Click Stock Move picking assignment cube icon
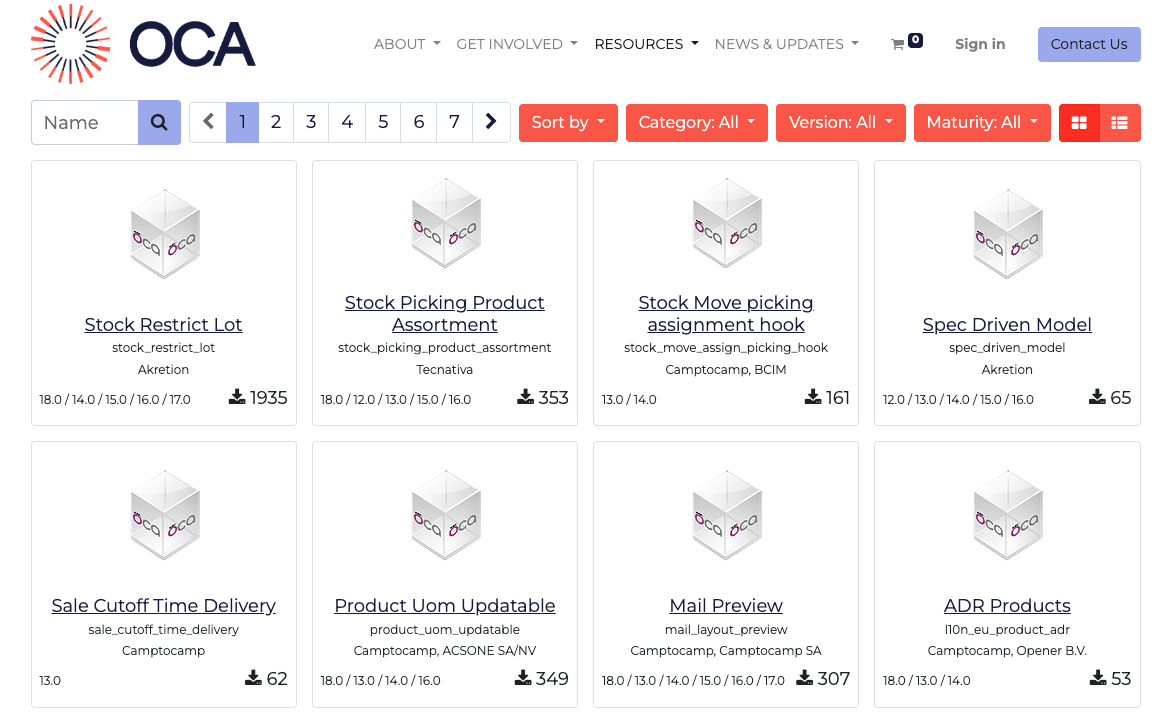 tap(727, 223)
